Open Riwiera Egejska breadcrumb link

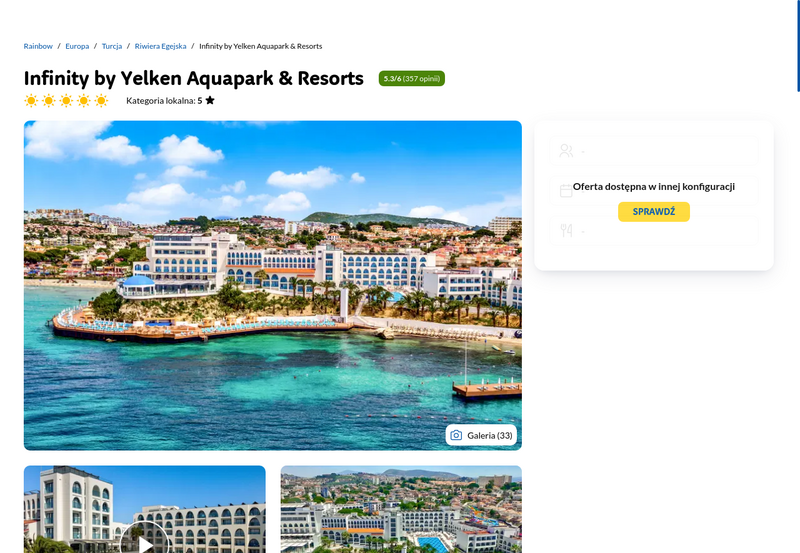160,46
